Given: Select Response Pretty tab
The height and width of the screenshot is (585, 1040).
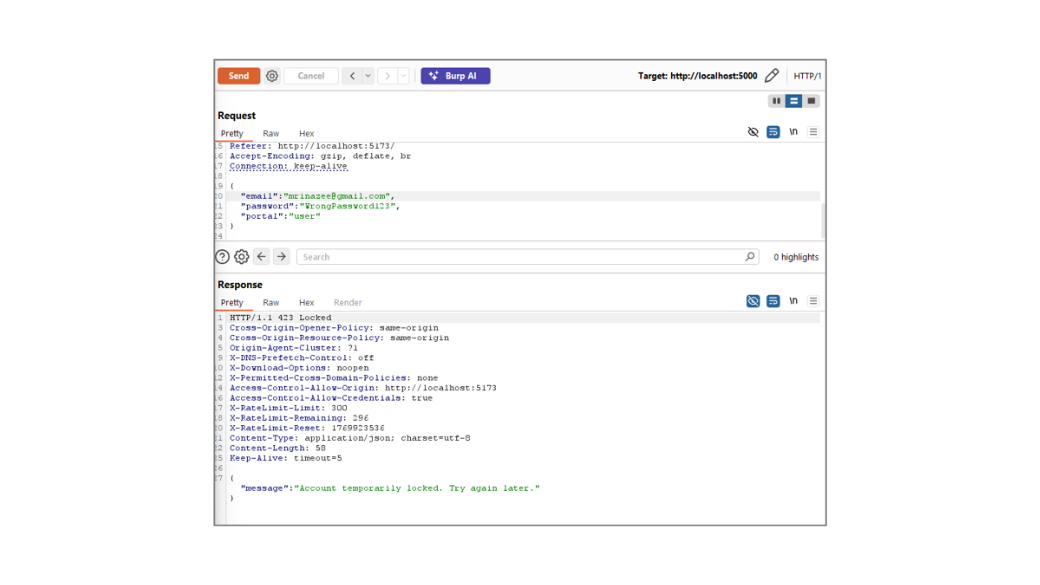Looking at the screenshot, I should (232, 302).
